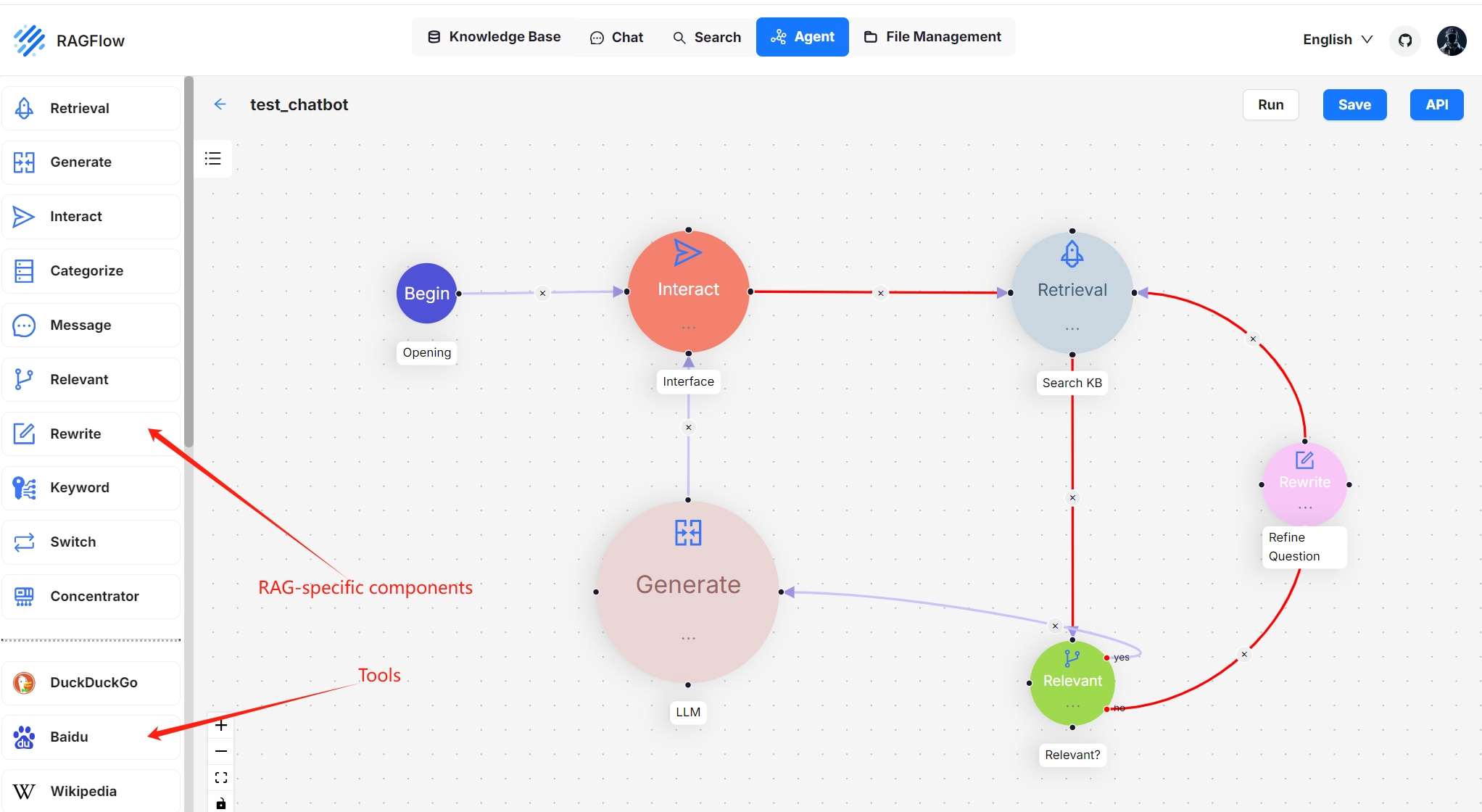
Task: Select the Baidu tool in sidebar
Action: [91, 737]
